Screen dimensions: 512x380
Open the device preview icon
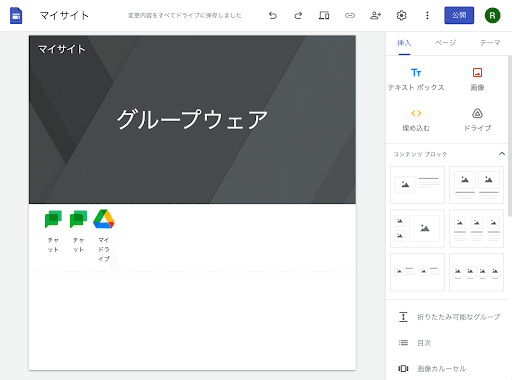(x=324, y=15)
